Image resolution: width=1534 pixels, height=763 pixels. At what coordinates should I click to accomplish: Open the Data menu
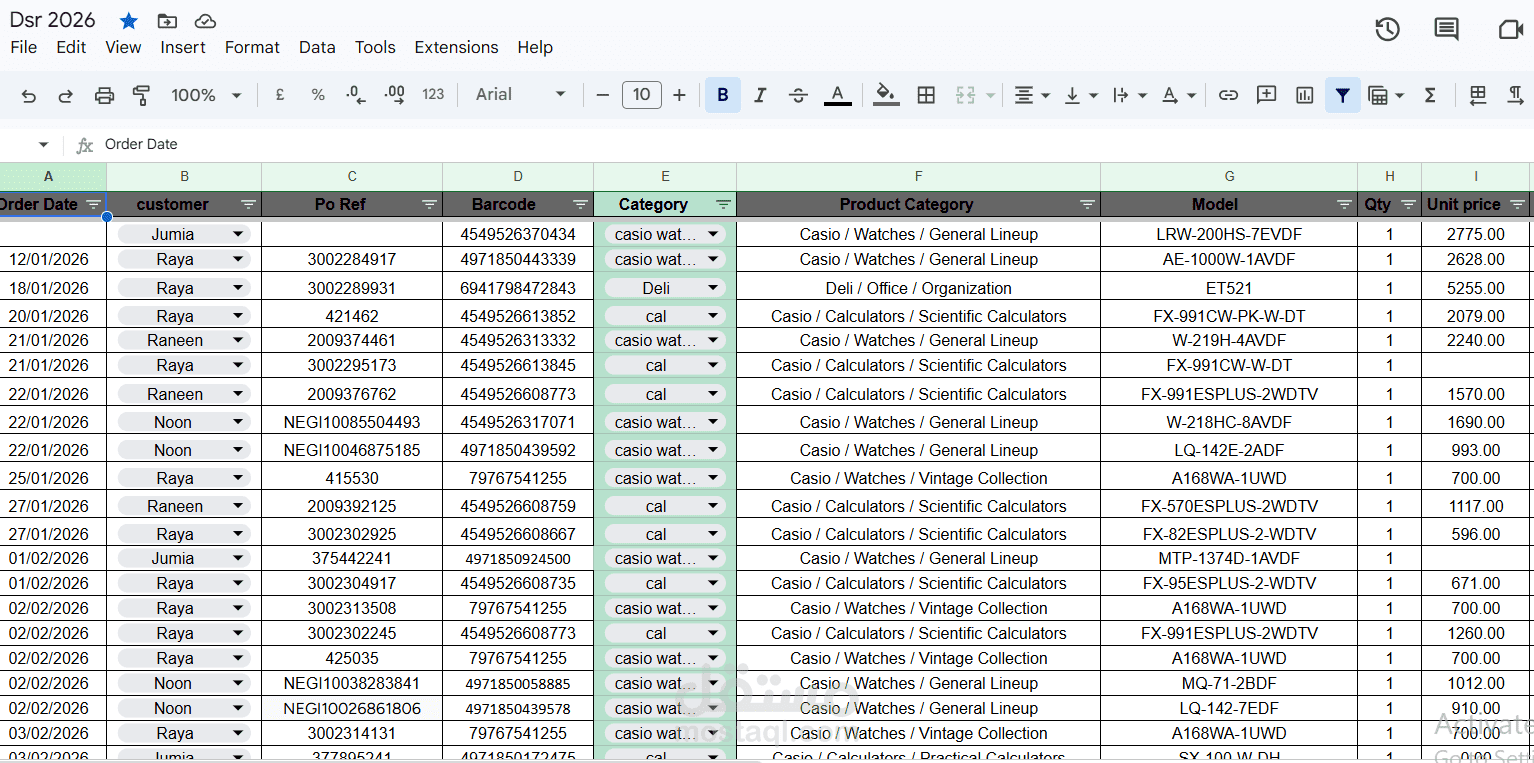point(317,47)
